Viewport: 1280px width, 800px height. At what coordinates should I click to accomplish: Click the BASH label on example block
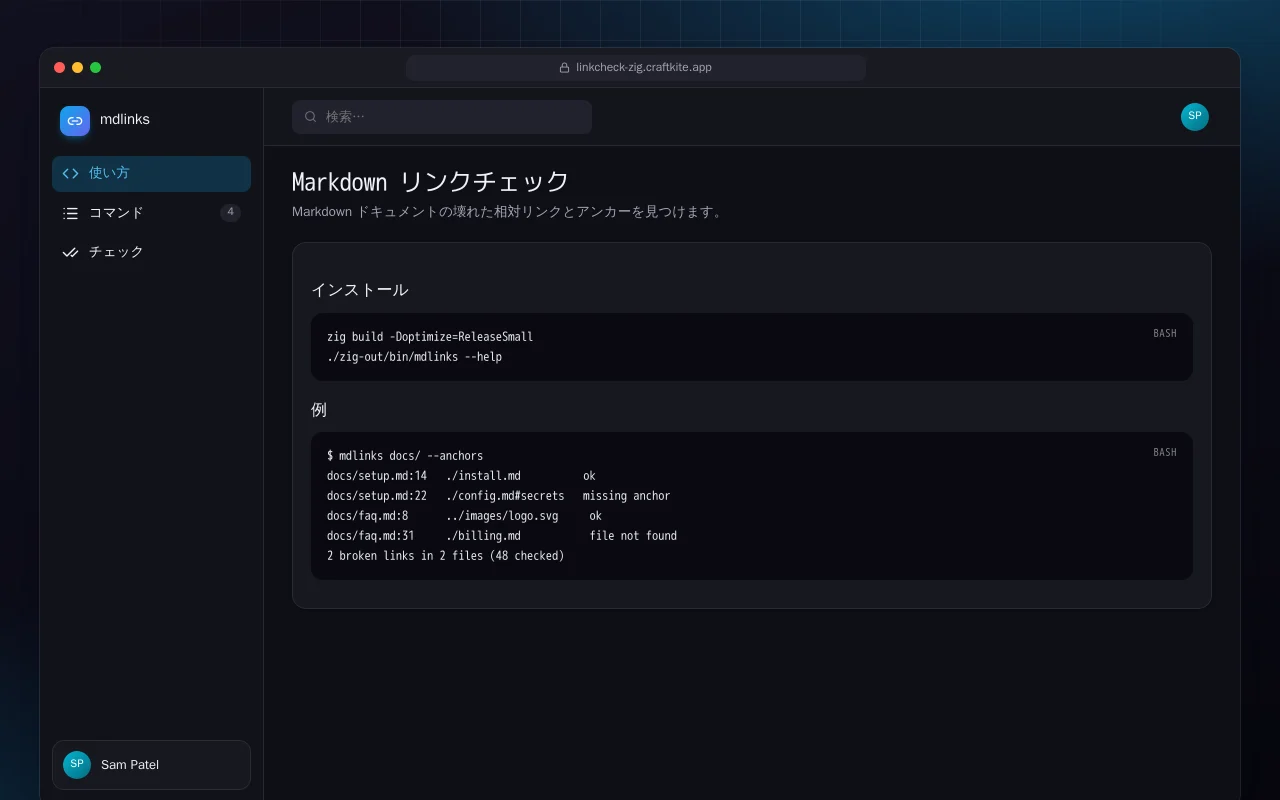tap(1165, 453)
